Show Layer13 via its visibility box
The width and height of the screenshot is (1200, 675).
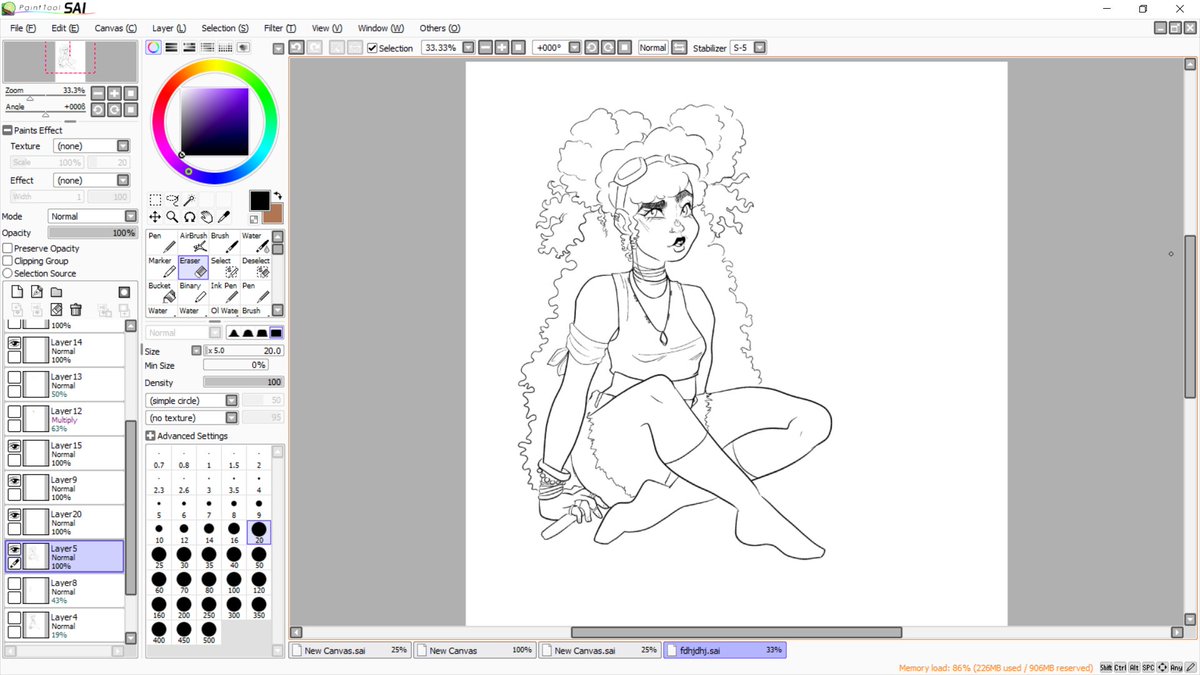[x=14, y=378]
